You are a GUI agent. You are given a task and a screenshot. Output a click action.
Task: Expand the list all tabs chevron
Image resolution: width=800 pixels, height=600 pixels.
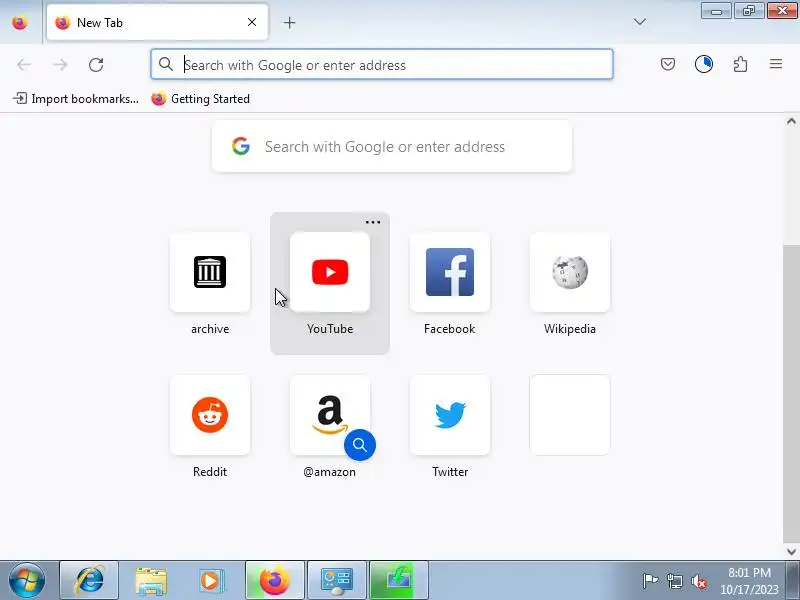(x=640, y=22)
